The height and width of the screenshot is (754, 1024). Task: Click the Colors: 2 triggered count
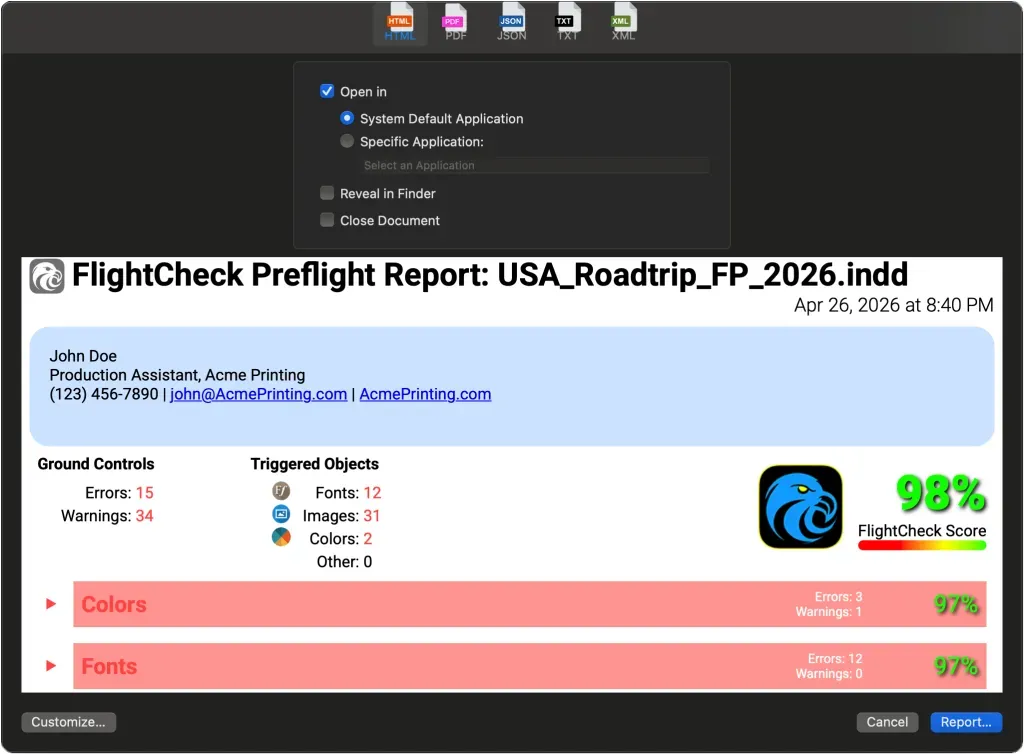(x=341, y=539)
